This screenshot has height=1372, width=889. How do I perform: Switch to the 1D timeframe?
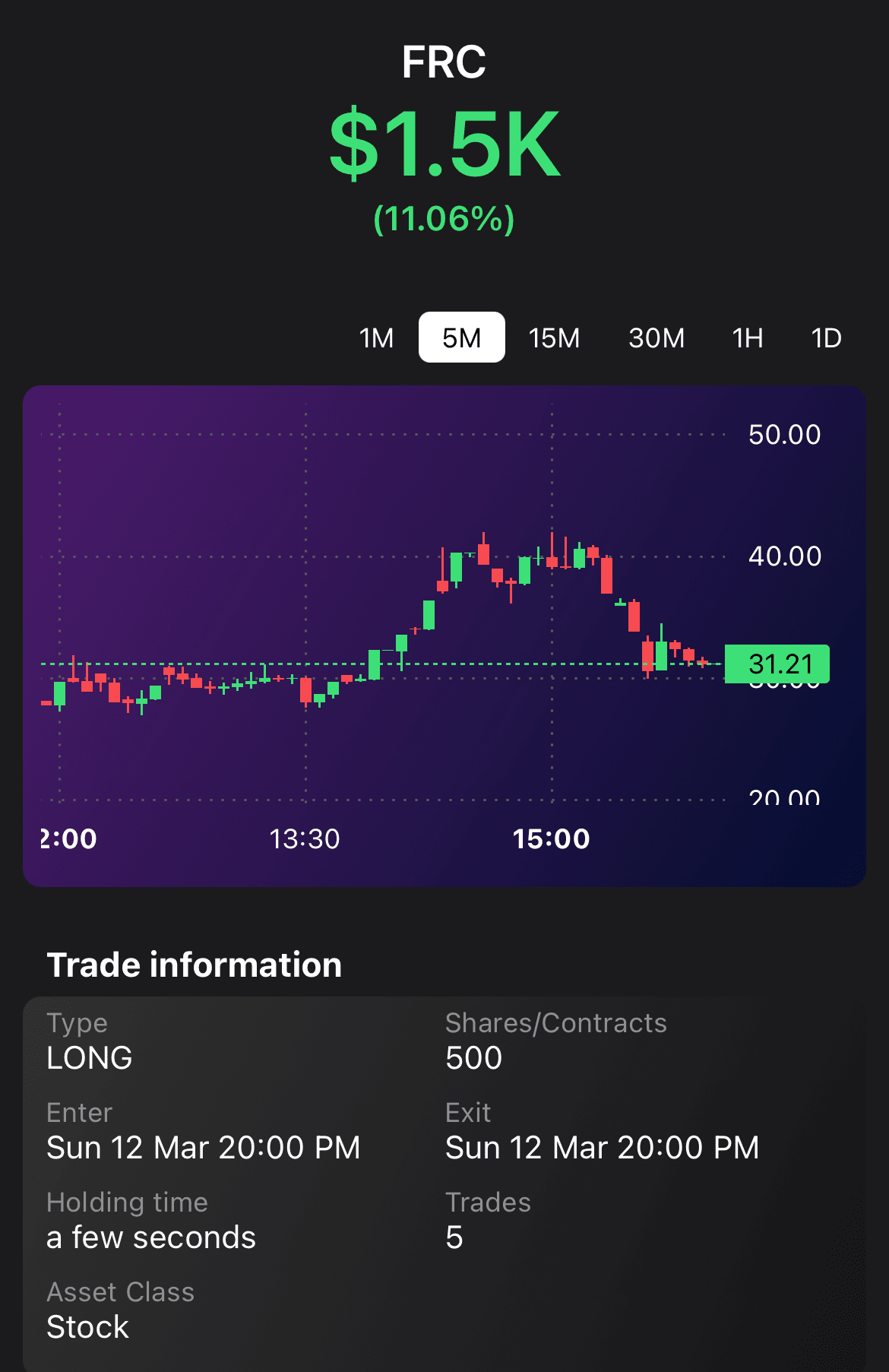(826, 337)
